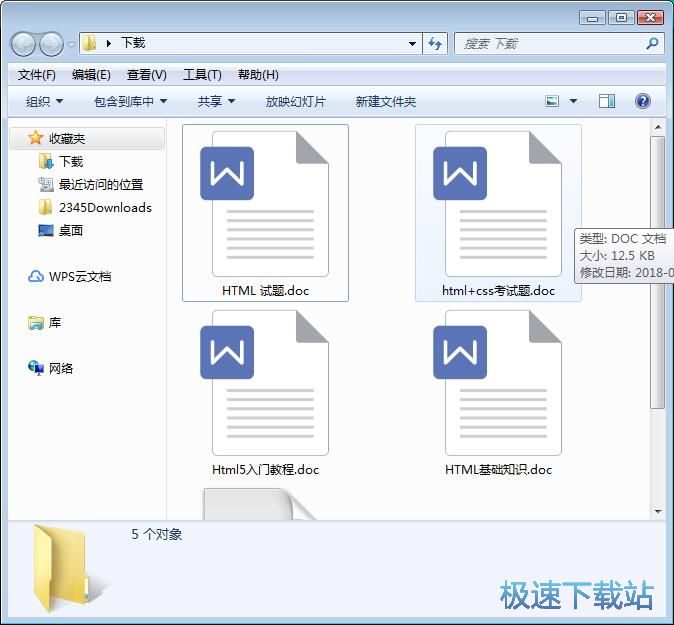Click the path arrow before 下载
Viewport: 674px width, 625px height.
[109, 43]
